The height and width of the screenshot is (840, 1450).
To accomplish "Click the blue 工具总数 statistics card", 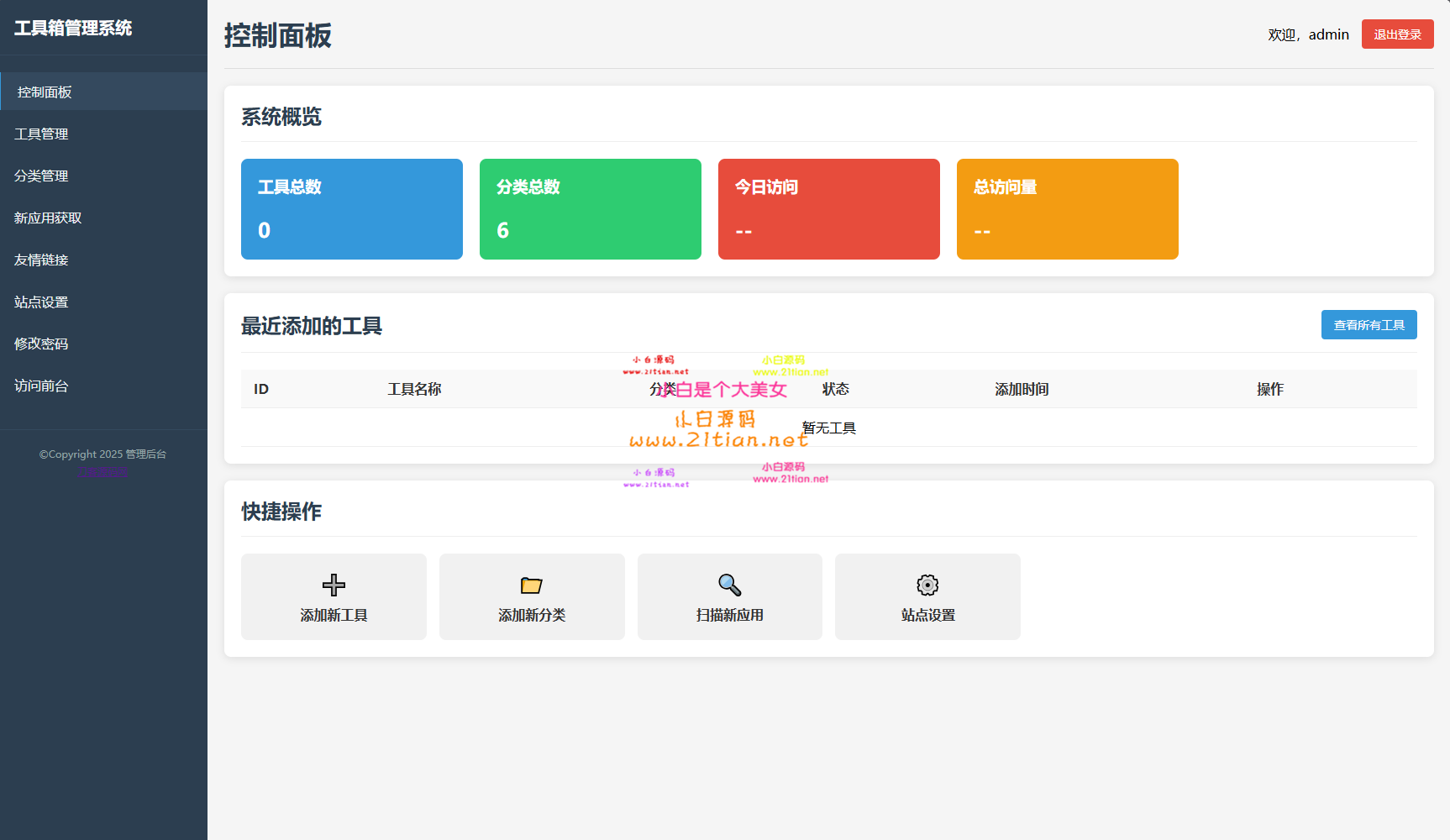I will (x=351, y=209).
